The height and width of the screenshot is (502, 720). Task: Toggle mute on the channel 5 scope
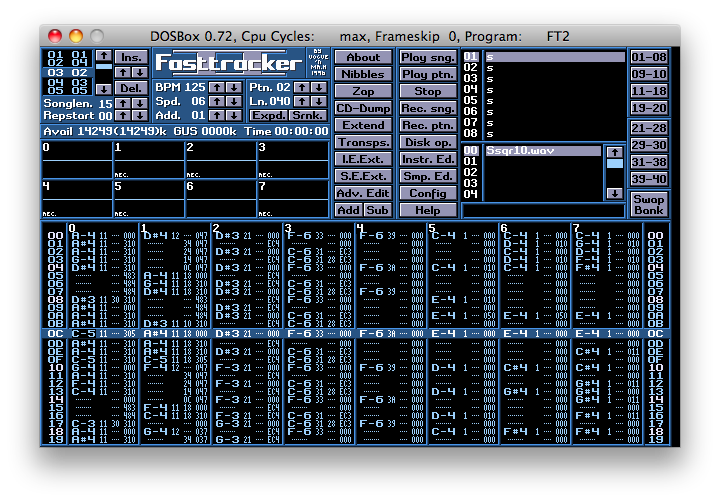(x=149, y=199)
